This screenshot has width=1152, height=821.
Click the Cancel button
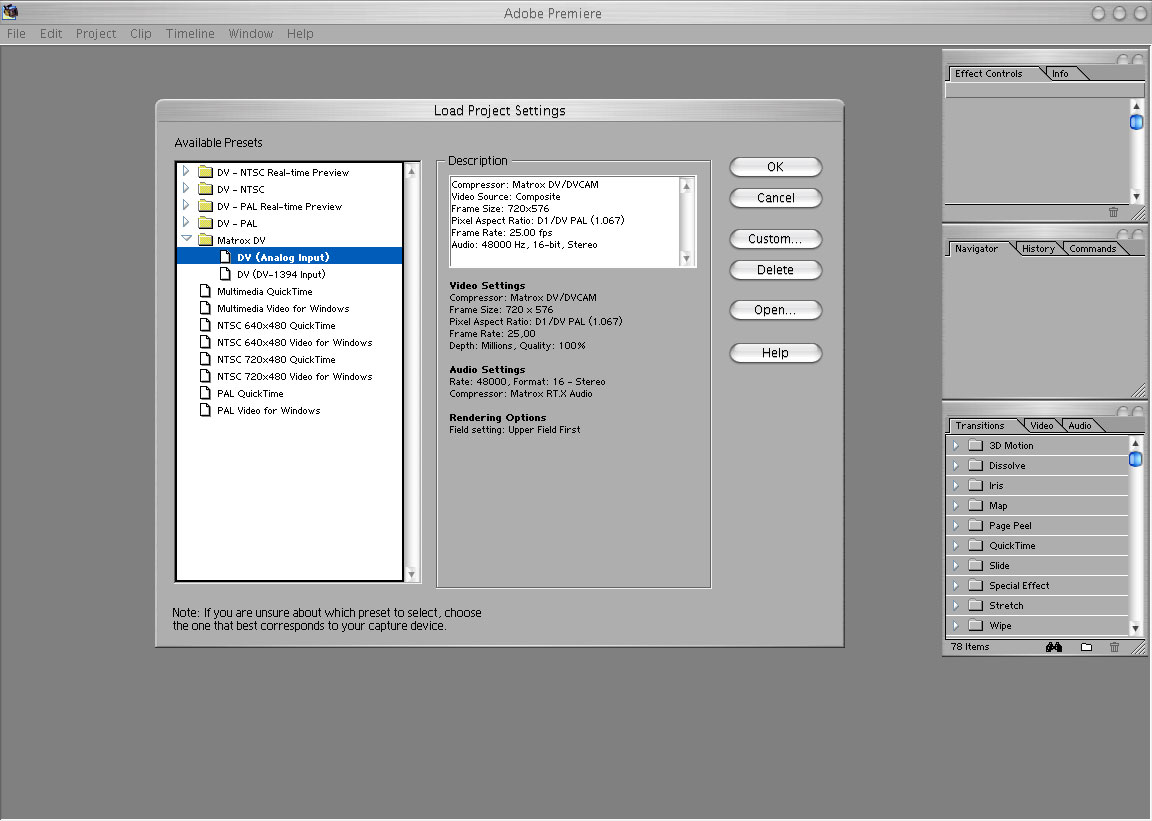pos(775,198)
